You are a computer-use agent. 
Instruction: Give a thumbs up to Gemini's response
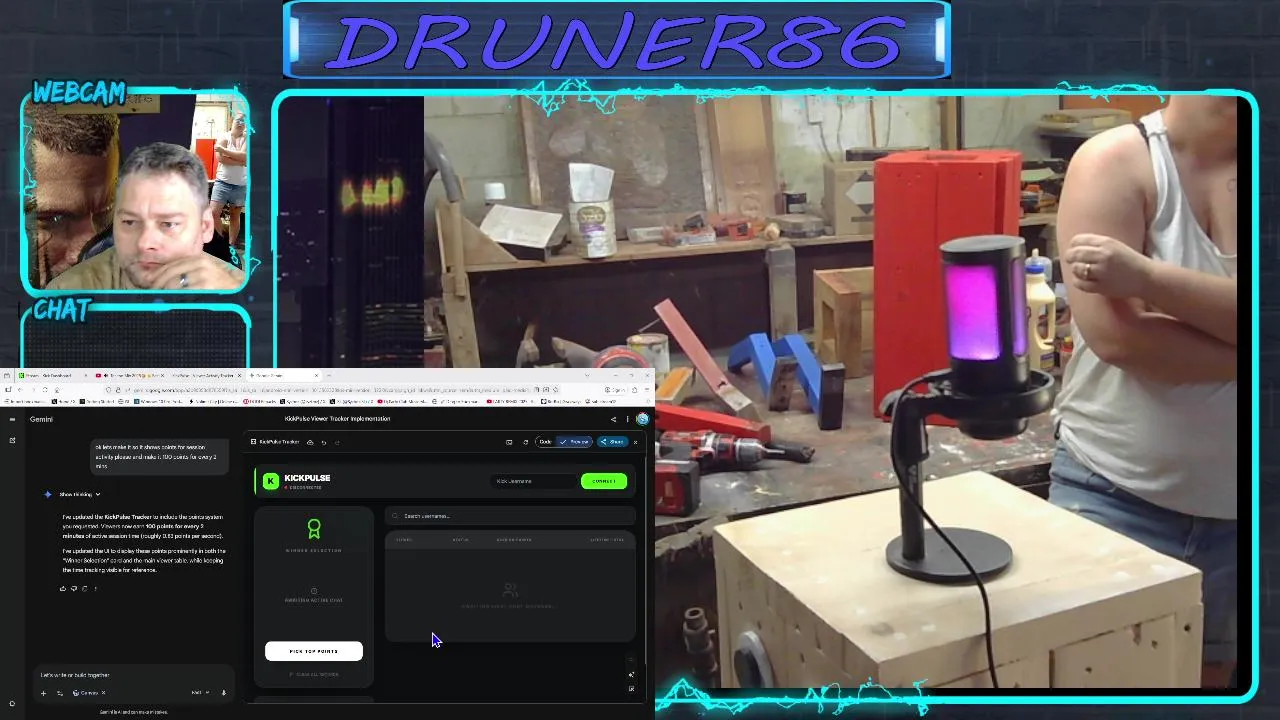63,589
